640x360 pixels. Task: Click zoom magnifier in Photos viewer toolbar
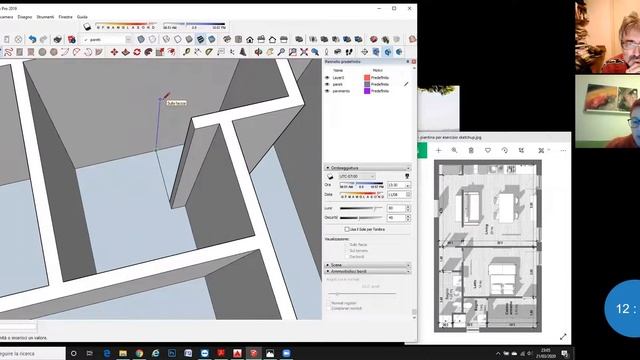(x=454, y=150)
